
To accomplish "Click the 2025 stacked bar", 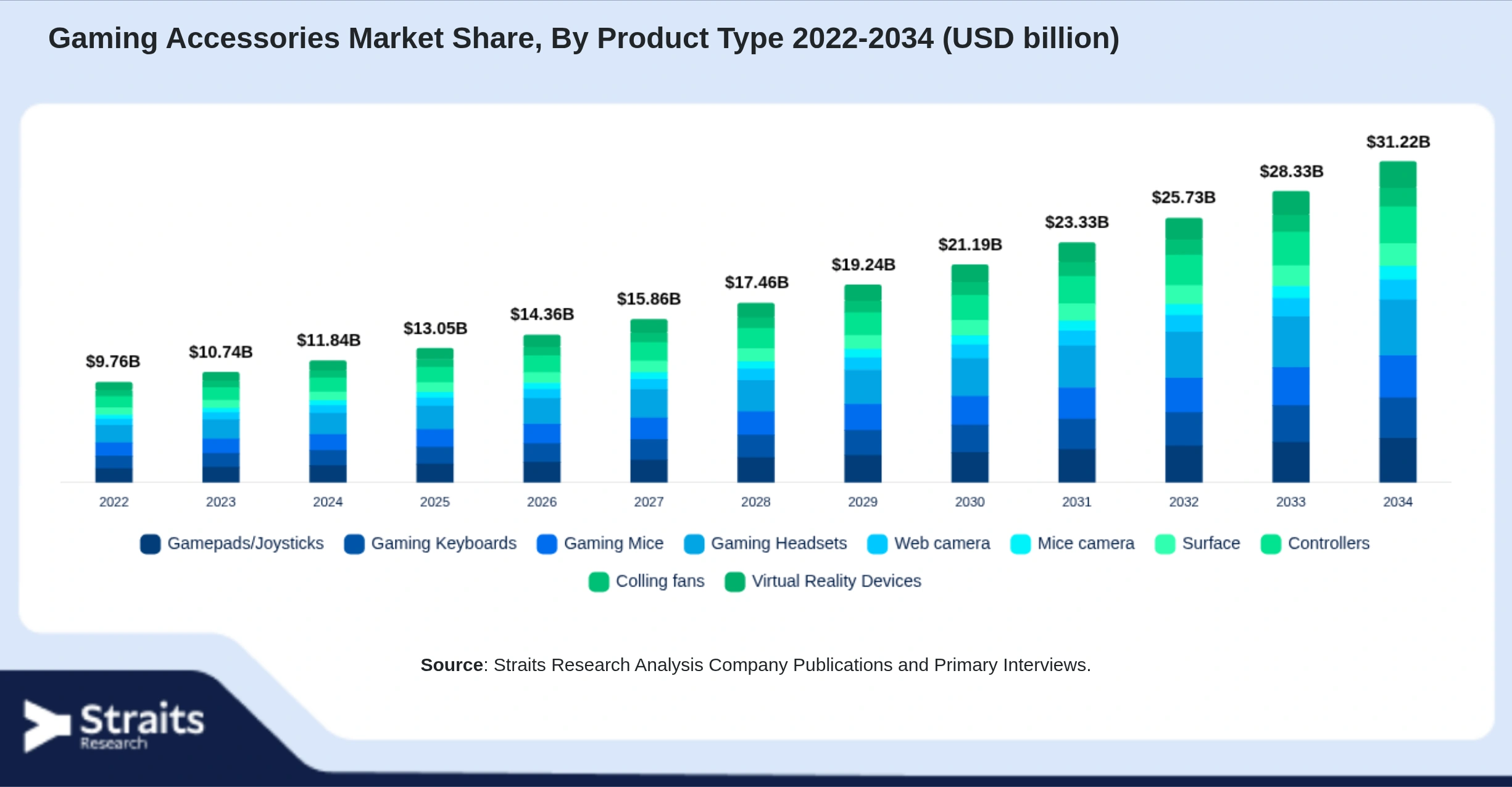I will (434, 416).
